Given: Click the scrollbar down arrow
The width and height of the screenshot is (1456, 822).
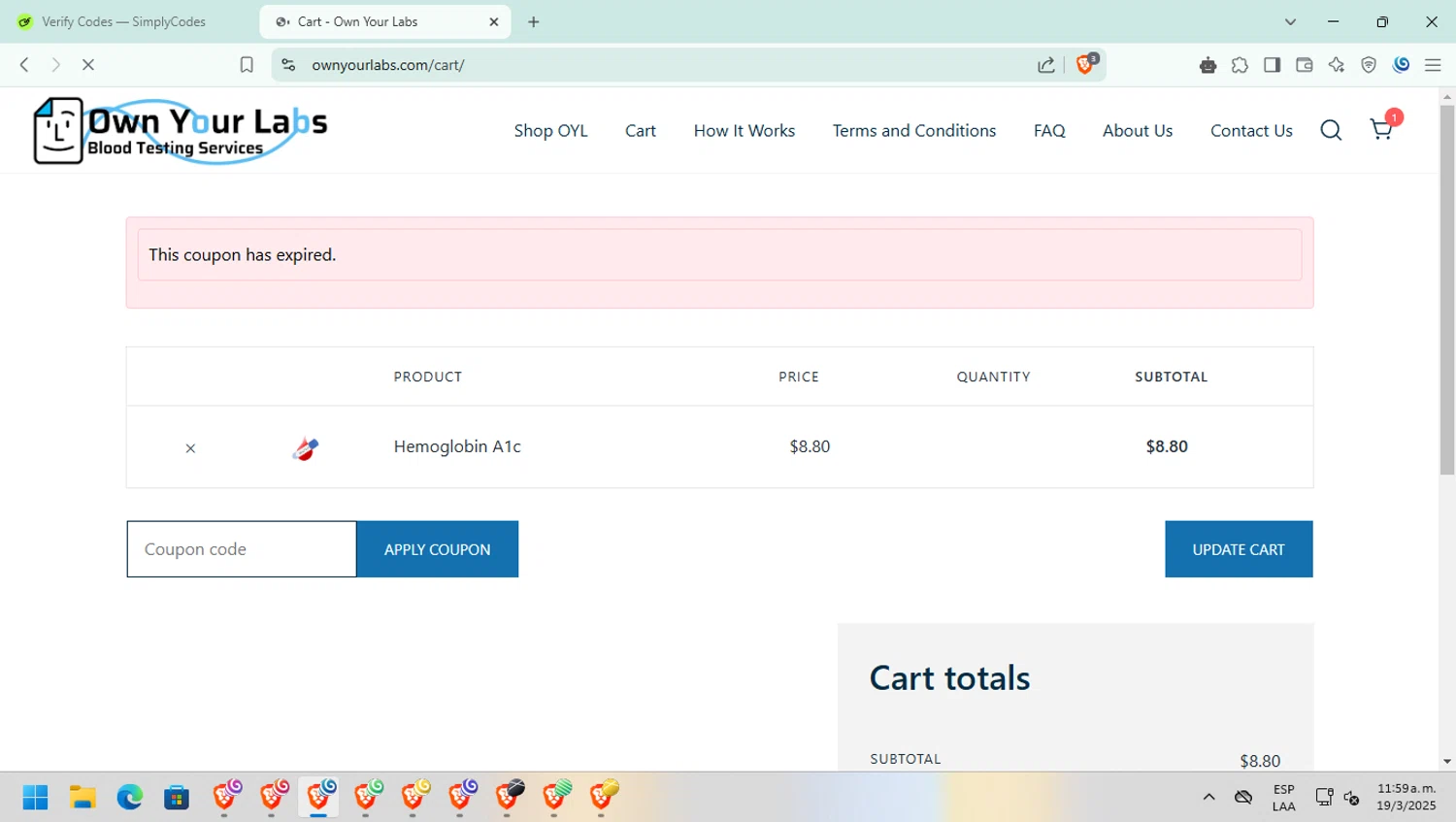Looking at the screenshot, I should (x=1447, y=762).
